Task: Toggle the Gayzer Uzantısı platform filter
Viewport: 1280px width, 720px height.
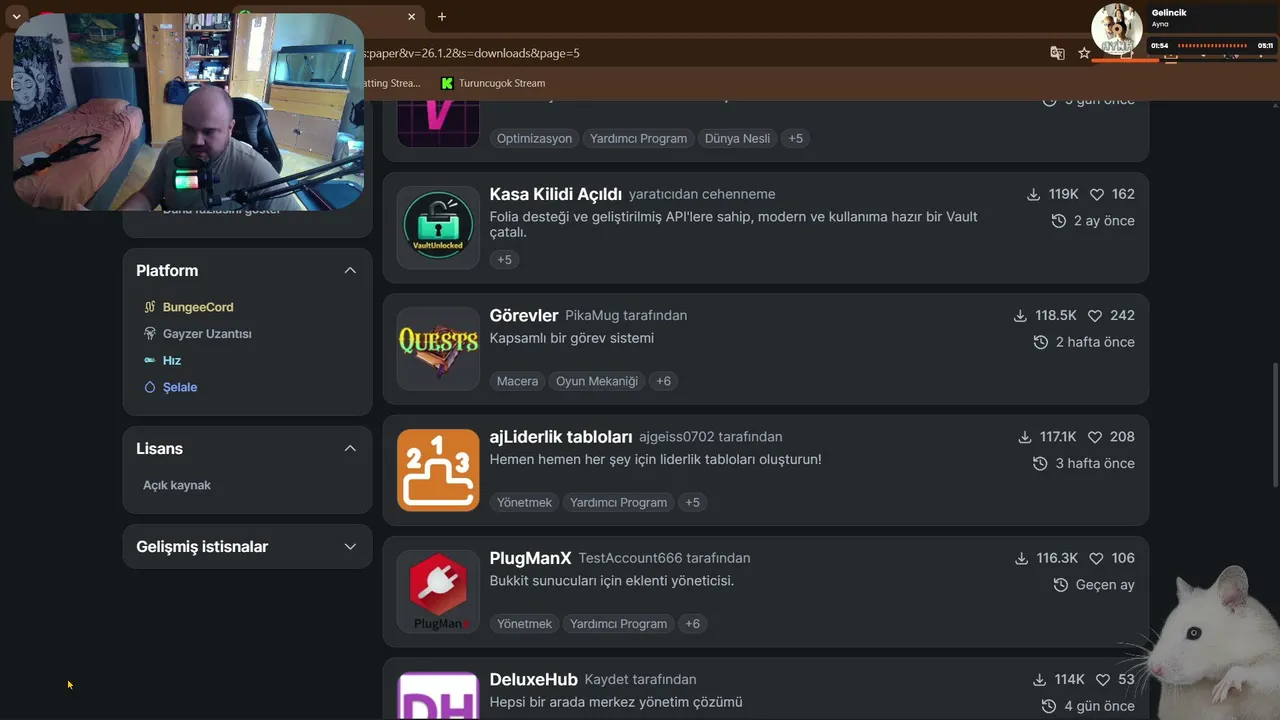Action: point(198,334)
